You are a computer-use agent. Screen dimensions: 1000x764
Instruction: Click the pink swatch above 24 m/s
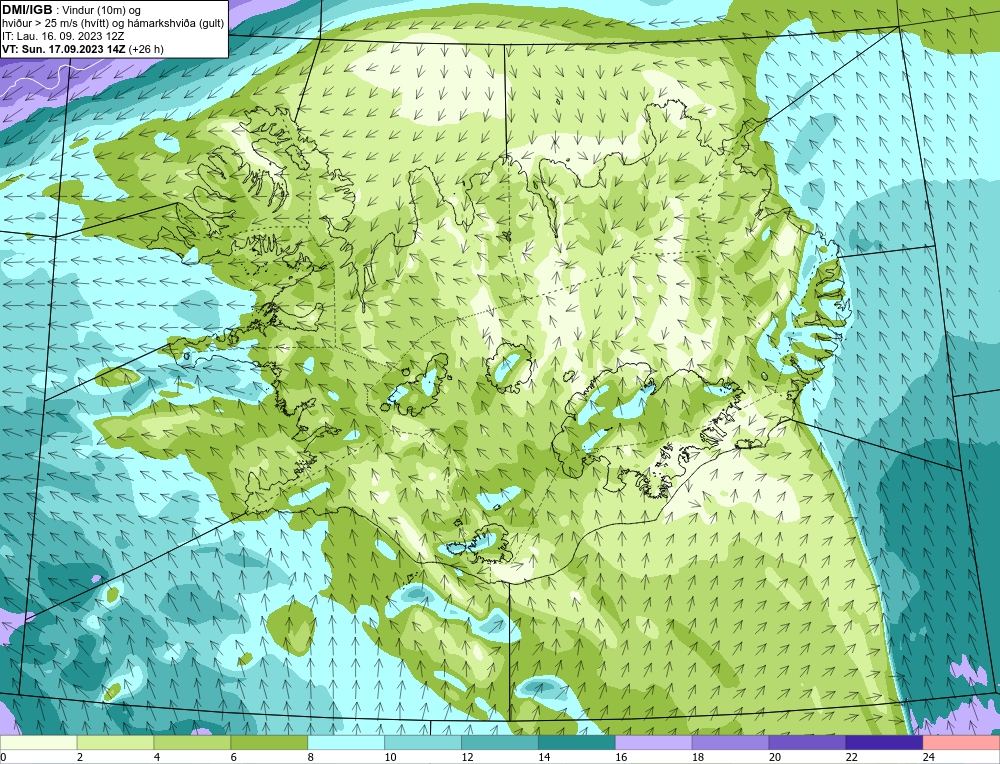961,743
